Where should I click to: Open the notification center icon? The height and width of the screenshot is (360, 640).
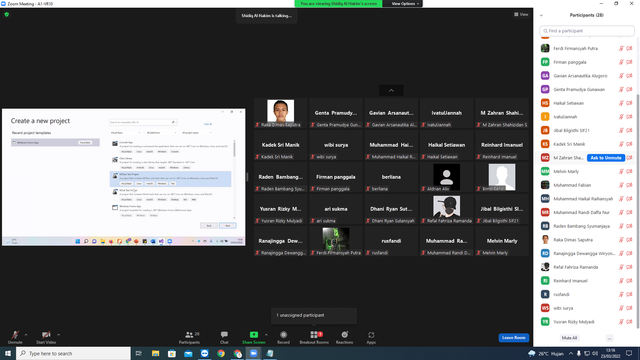[629, 353]
